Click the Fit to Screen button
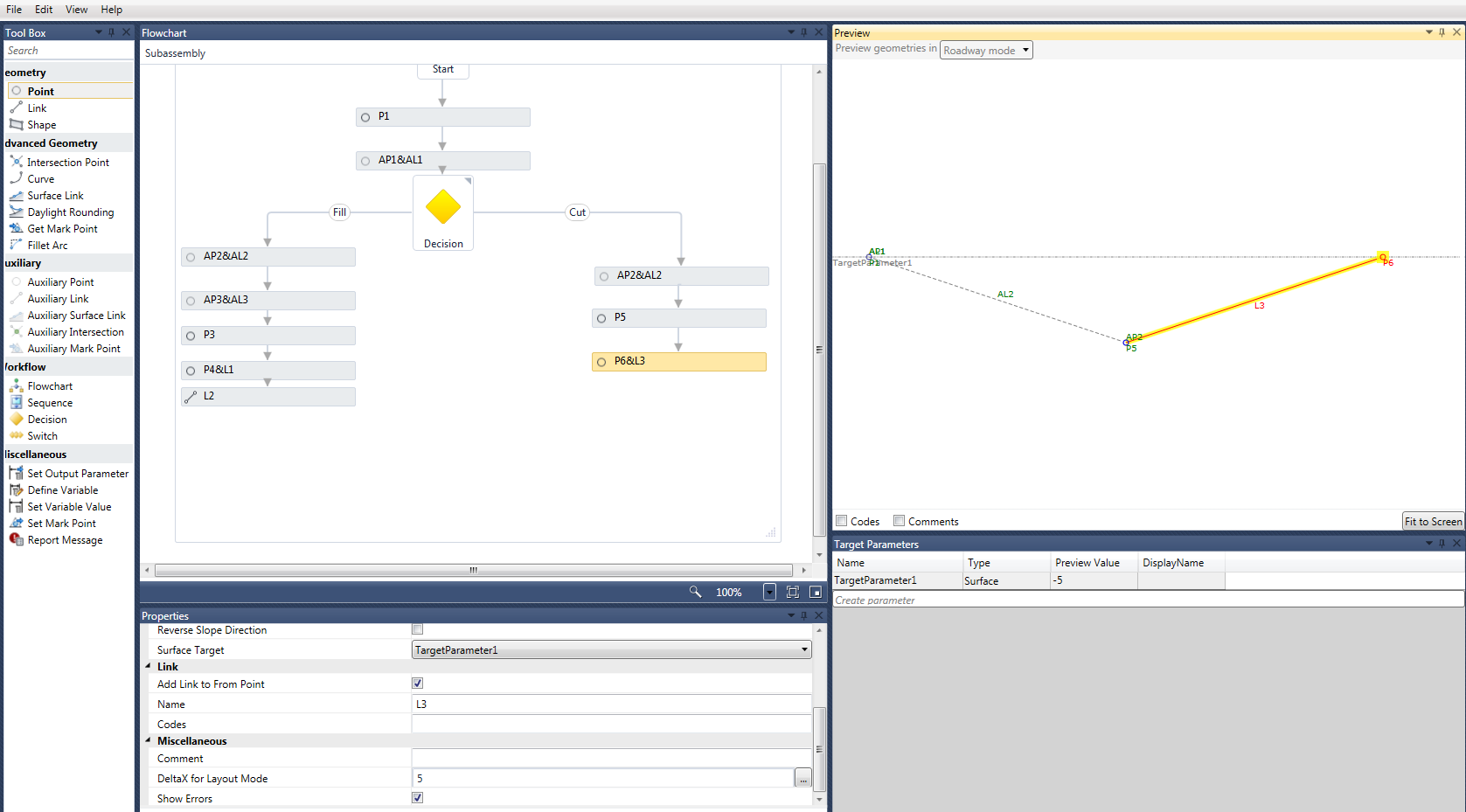Viewport: 1466px width, 812px height. pyautogui.click(x=1433, y=520)
